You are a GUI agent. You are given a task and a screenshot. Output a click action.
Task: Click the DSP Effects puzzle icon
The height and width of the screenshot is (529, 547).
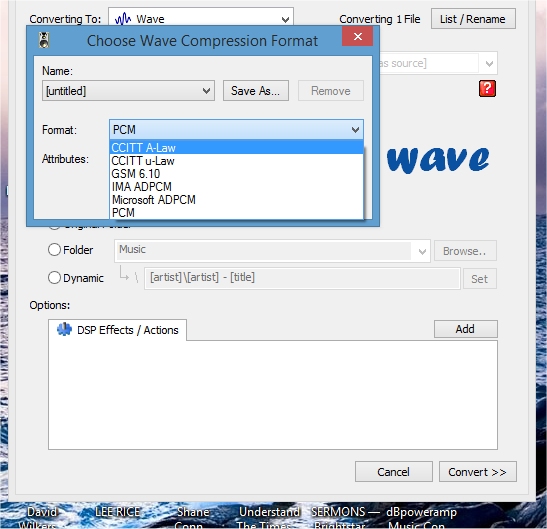coord(64,329)
